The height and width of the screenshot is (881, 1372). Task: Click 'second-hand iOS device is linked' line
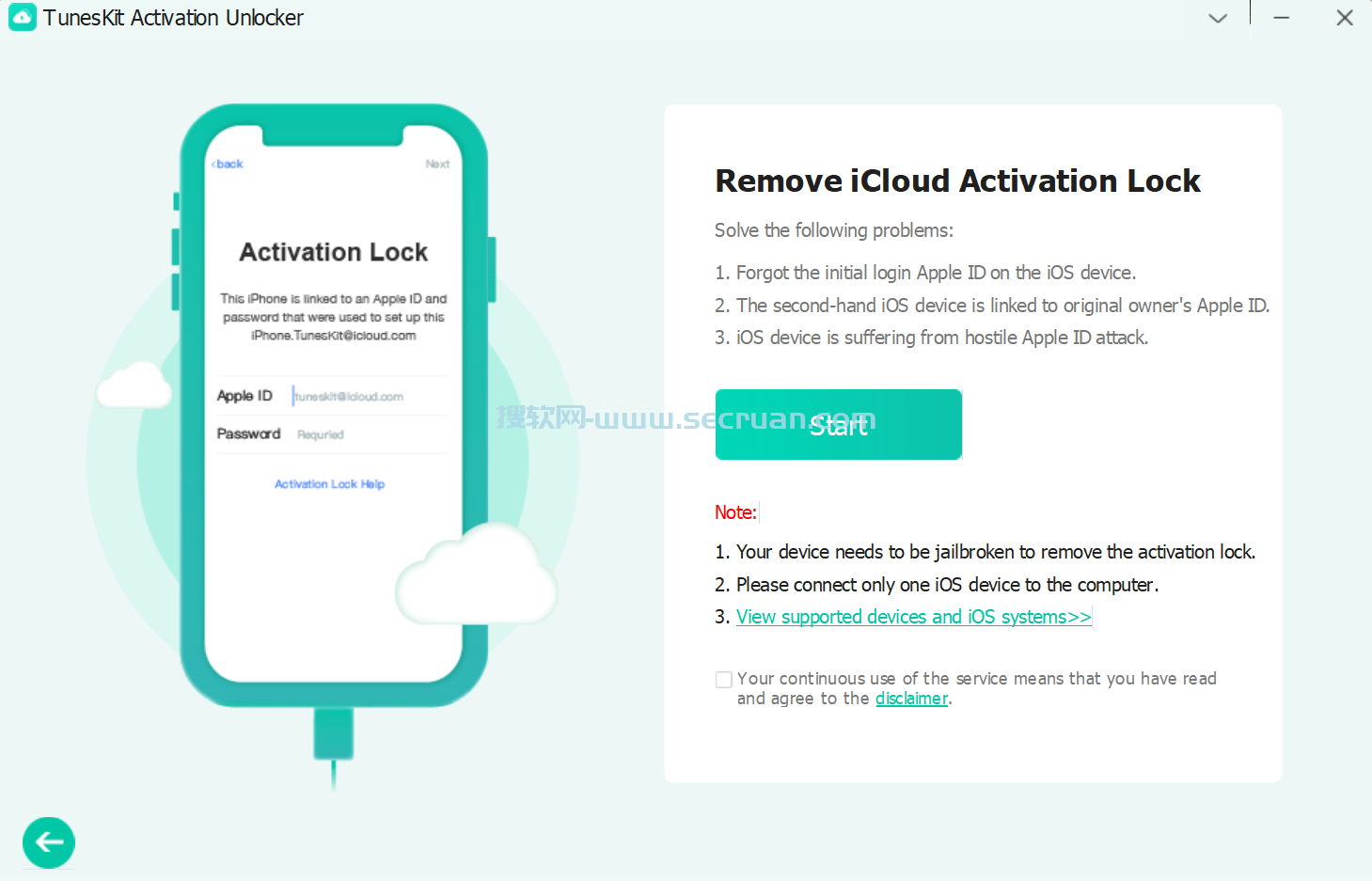point(992,306)
